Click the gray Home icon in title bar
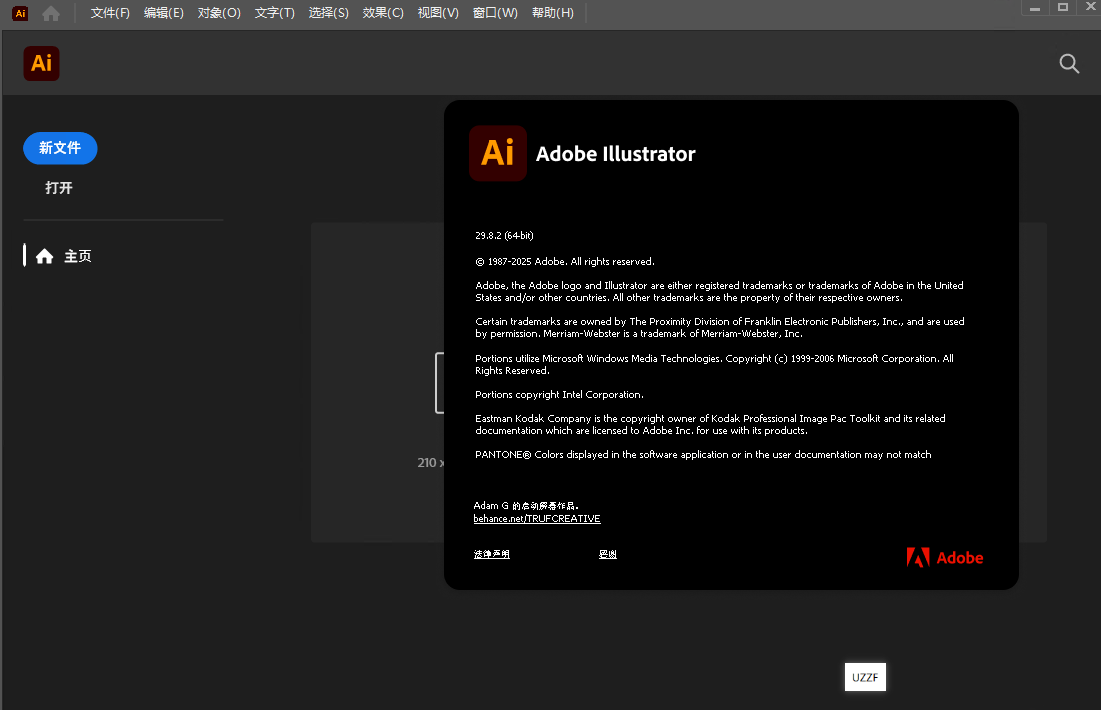Viewport: 1101px width, 710px height. click(51, 13)
